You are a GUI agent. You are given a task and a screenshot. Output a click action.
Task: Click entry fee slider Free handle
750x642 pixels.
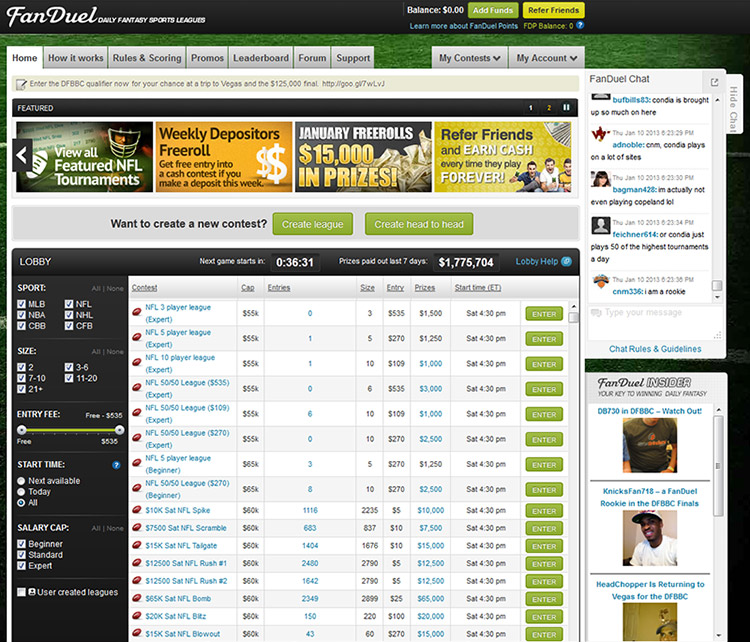(22, 430)
